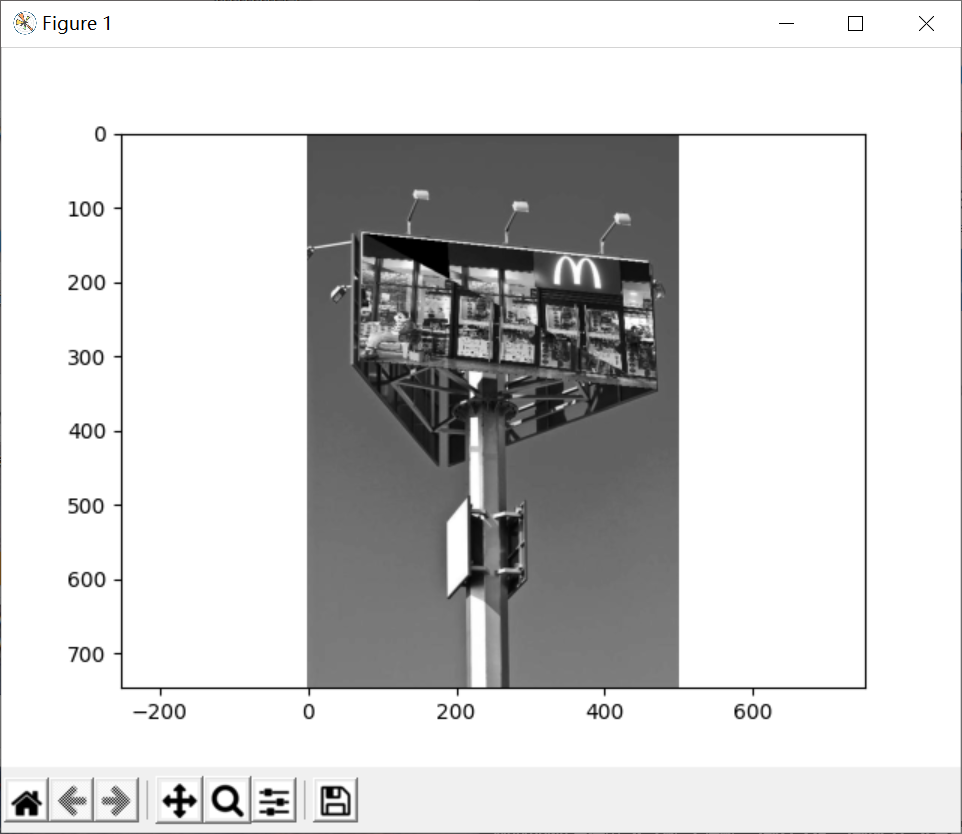Click the Figure 1 window title text
The width and height of the screenshot is (962, 834).
coord(77,23)
